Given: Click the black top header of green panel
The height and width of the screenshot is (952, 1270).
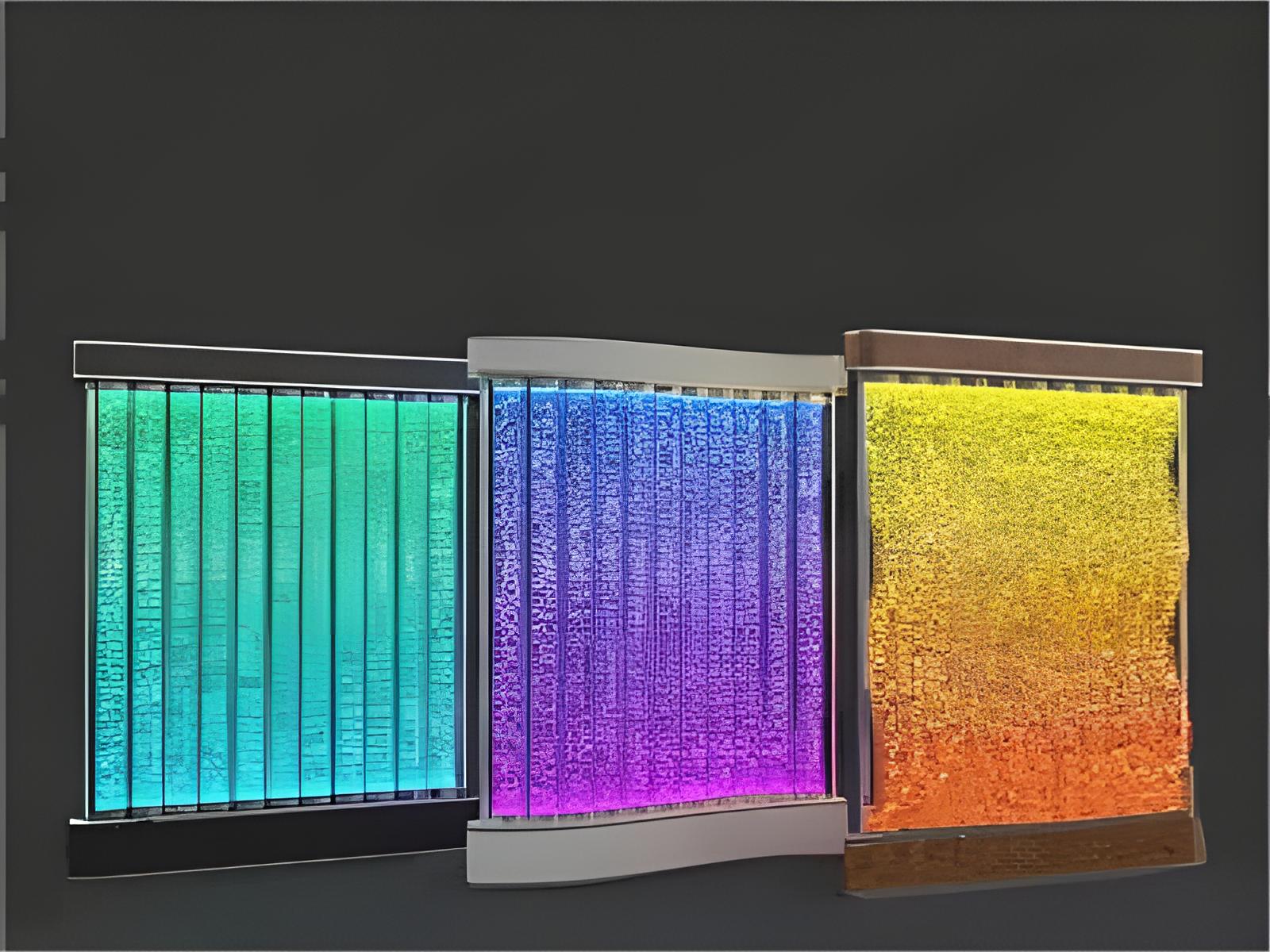Looking at the screenshot, I should coord(270,363).
